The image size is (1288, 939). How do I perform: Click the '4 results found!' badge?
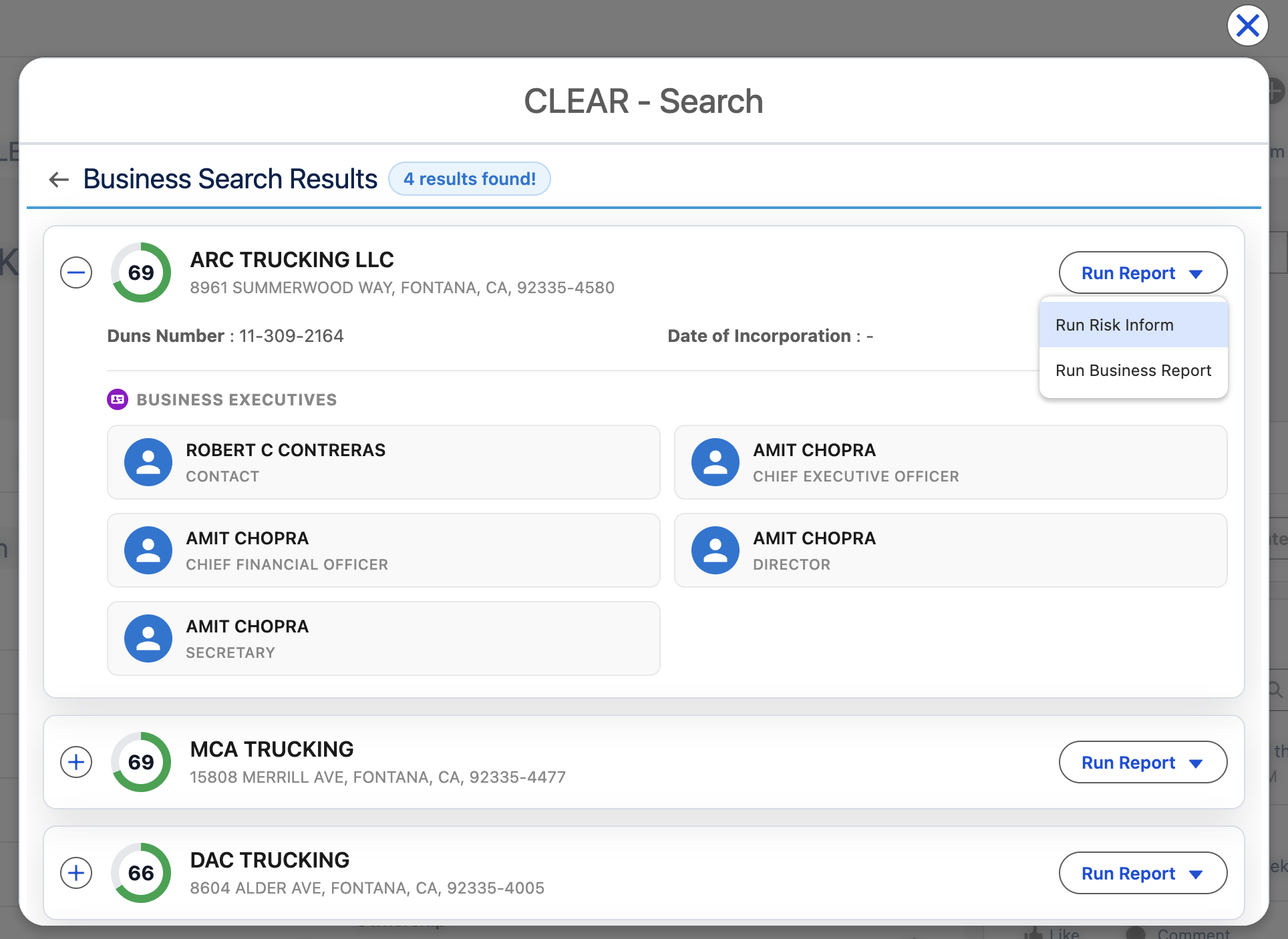[x=470, y=179]
